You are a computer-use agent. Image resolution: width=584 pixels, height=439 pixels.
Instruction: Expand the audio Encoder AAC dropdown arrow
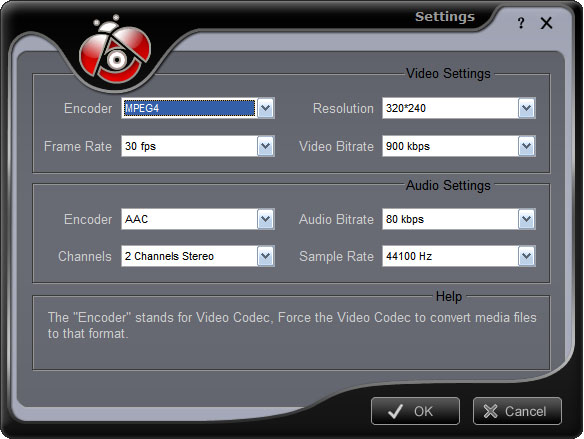(x=266, y=219)
